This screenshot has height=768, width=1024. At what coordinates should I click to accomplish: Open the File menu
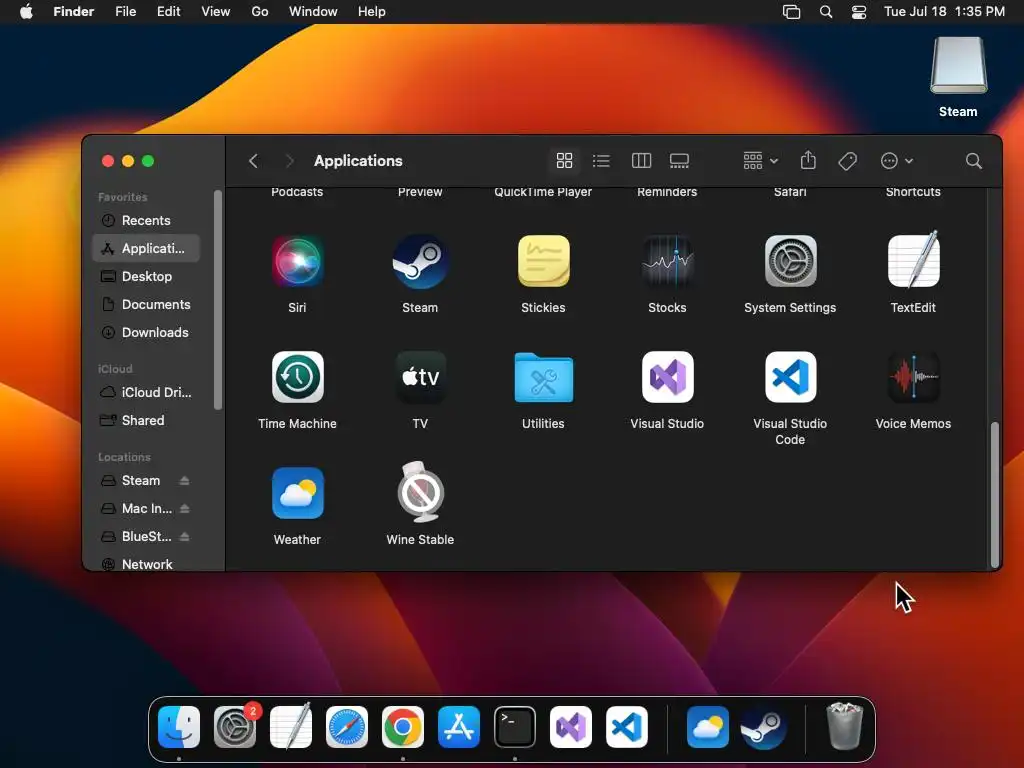tap(125, 12)
